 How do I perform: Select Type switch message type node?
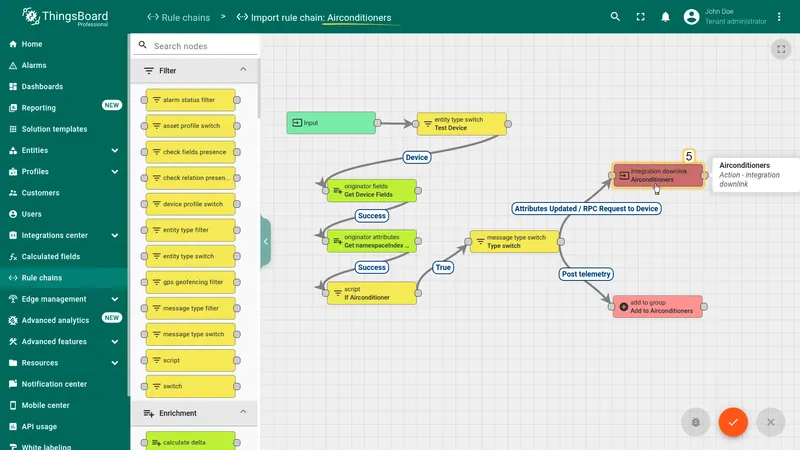tap(514, 241)
